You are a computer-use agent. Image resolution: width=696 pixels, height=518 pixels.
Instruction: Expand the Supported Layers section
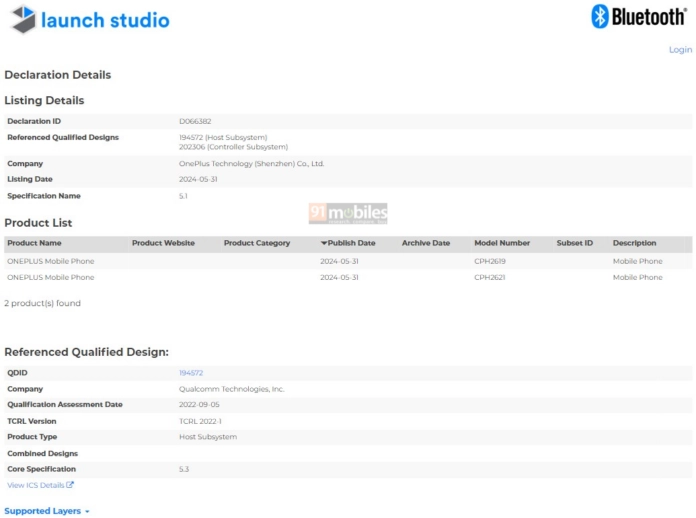pyautogui.click(x=42, y=511)
